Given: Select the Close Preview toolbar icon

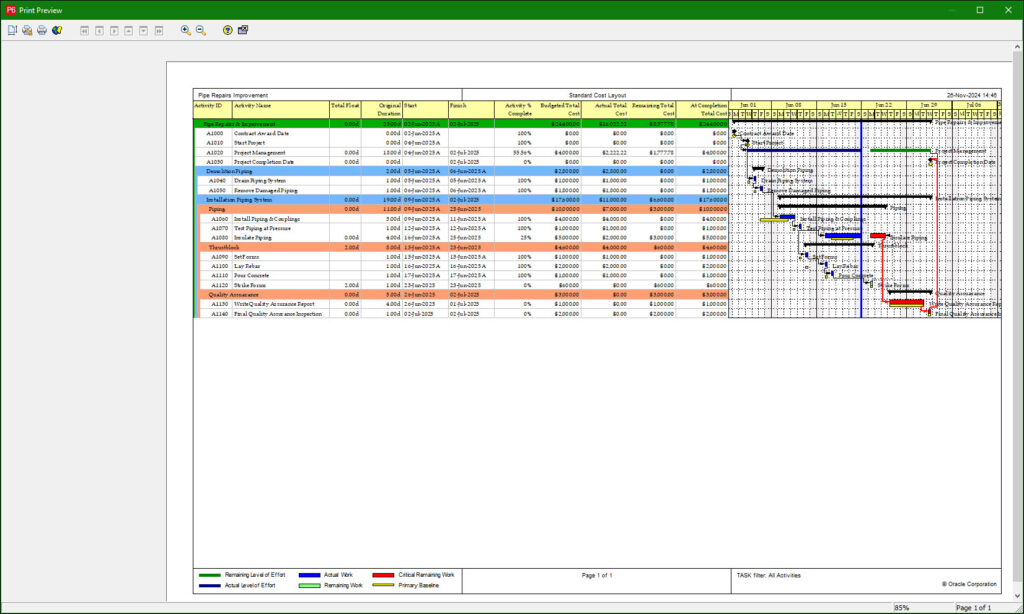Looking at the screenshot, I should [243, 30].
